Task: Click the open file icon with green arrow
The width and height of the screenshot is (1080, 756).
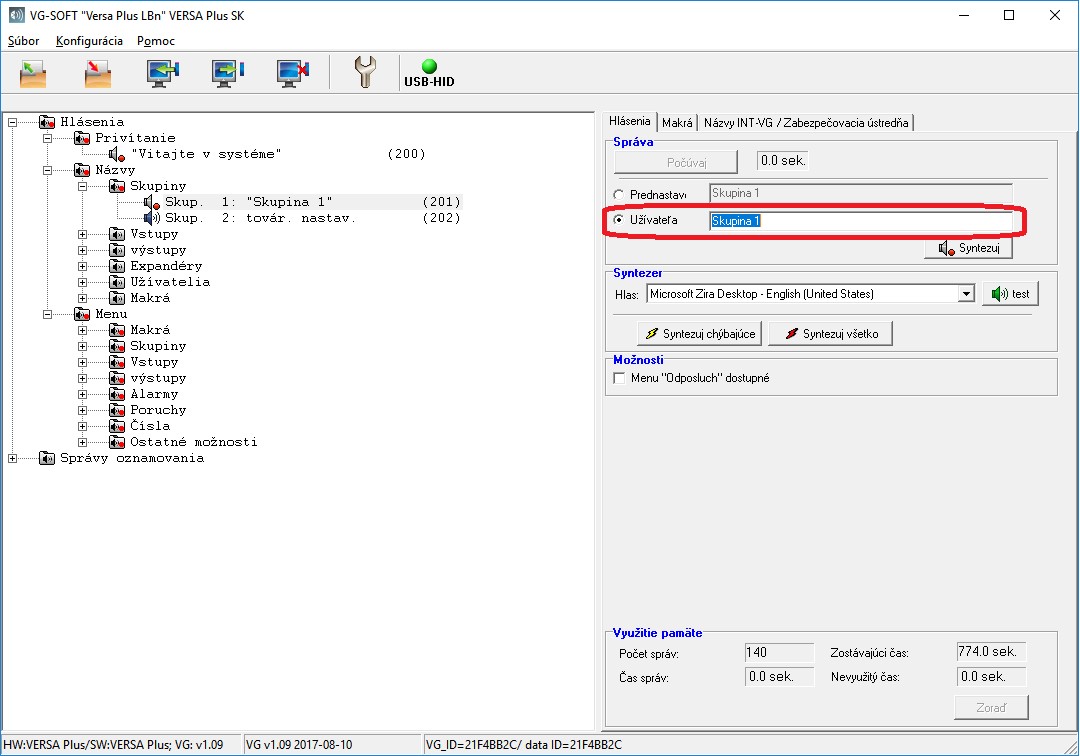Action: [x=34, y=72]
